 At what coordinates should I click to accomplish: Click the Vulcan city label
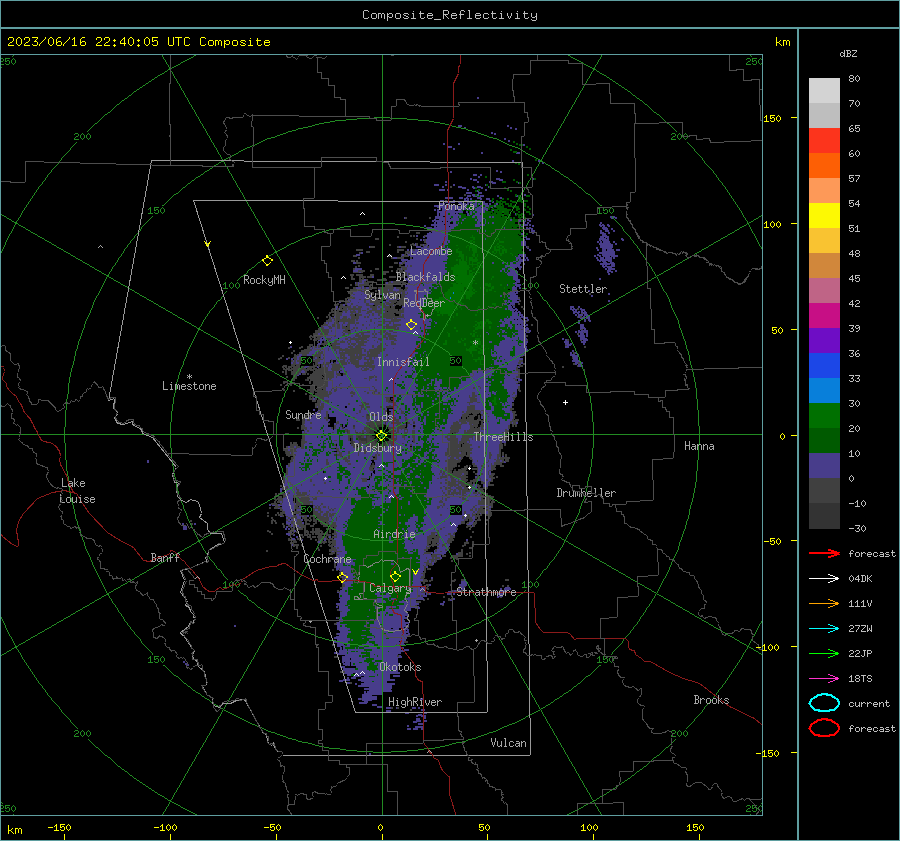508,743
